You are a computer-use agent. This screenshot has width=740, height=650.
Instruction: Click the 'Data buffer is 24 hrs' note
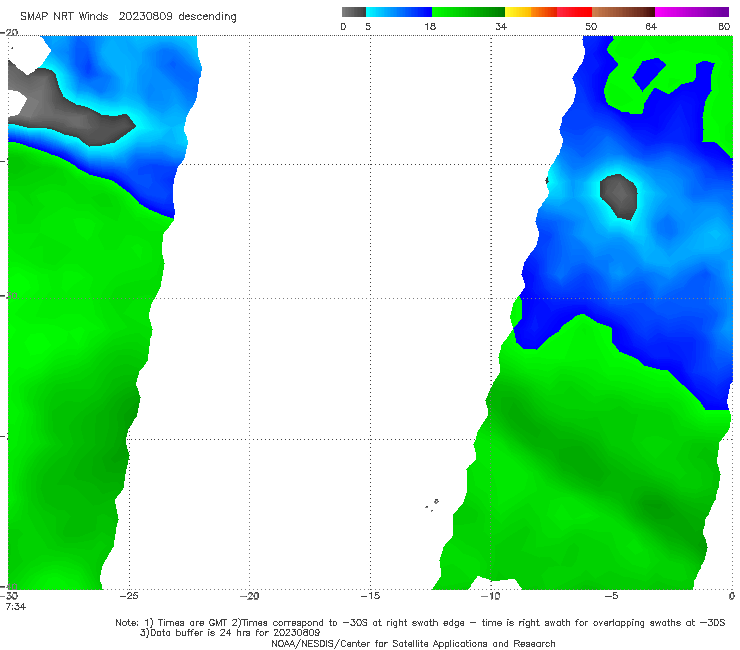tap(230, 633)
